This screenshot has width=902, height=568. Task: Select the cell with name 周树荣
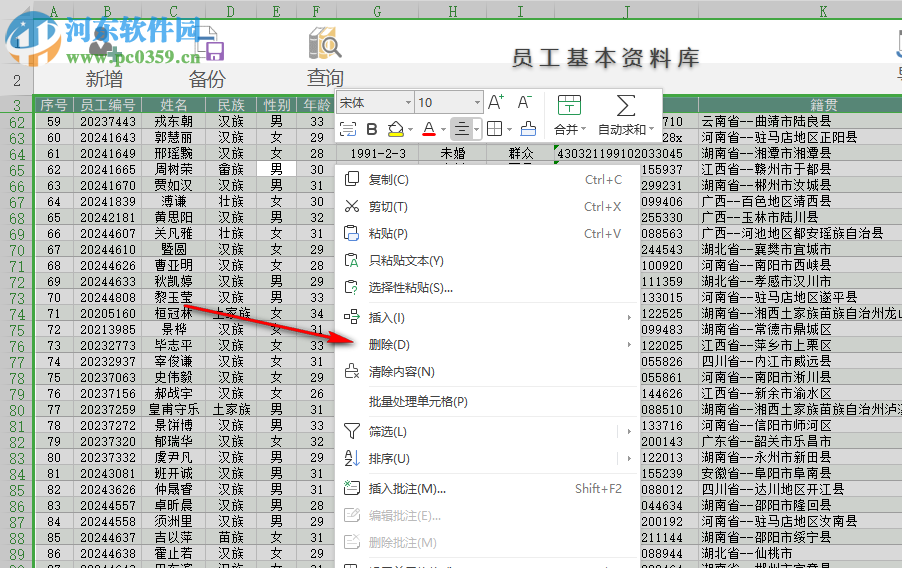pyautogui.click(x=174, y=170)
